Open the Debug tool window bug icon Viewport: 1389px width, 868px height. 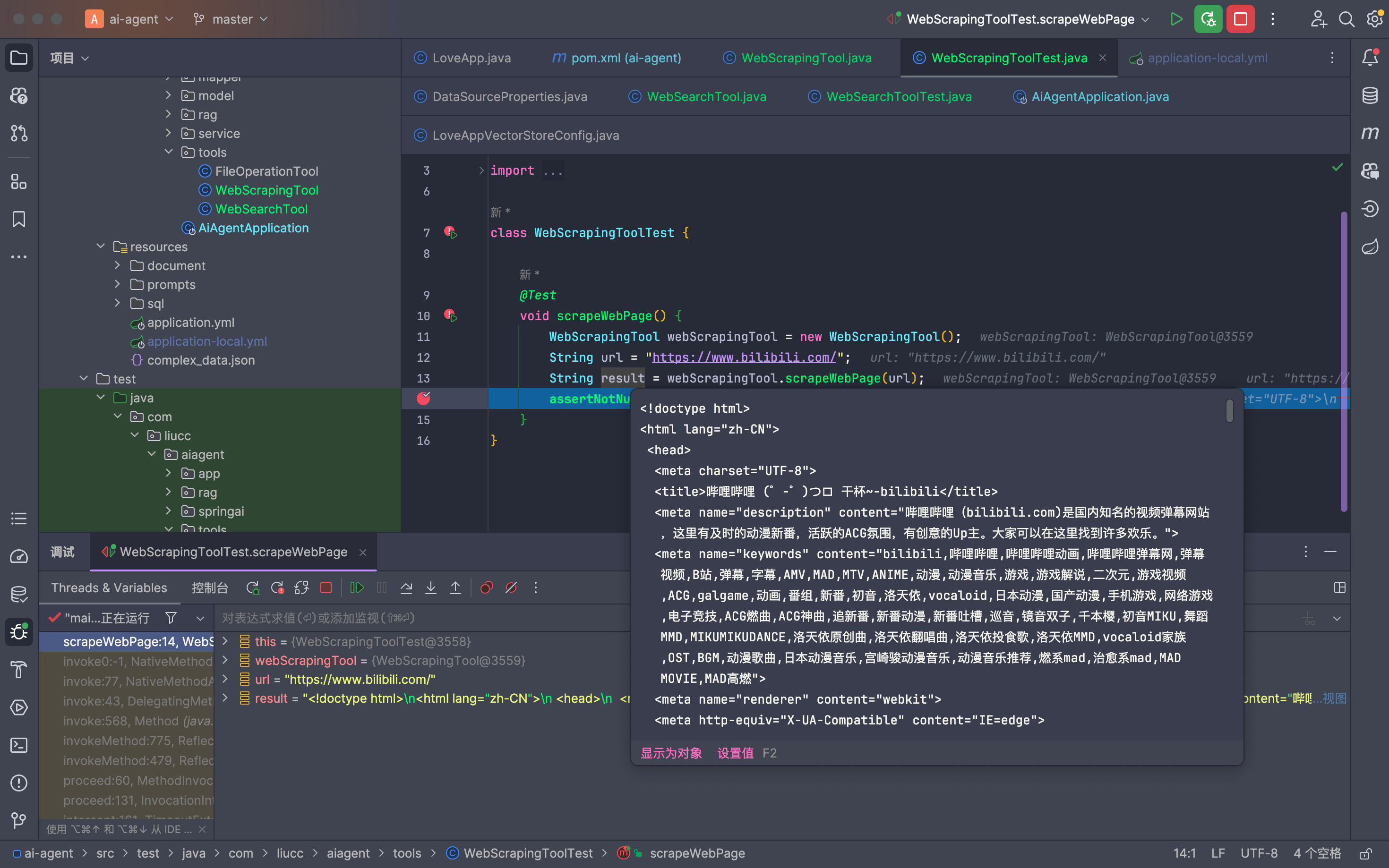pos(19,632)
